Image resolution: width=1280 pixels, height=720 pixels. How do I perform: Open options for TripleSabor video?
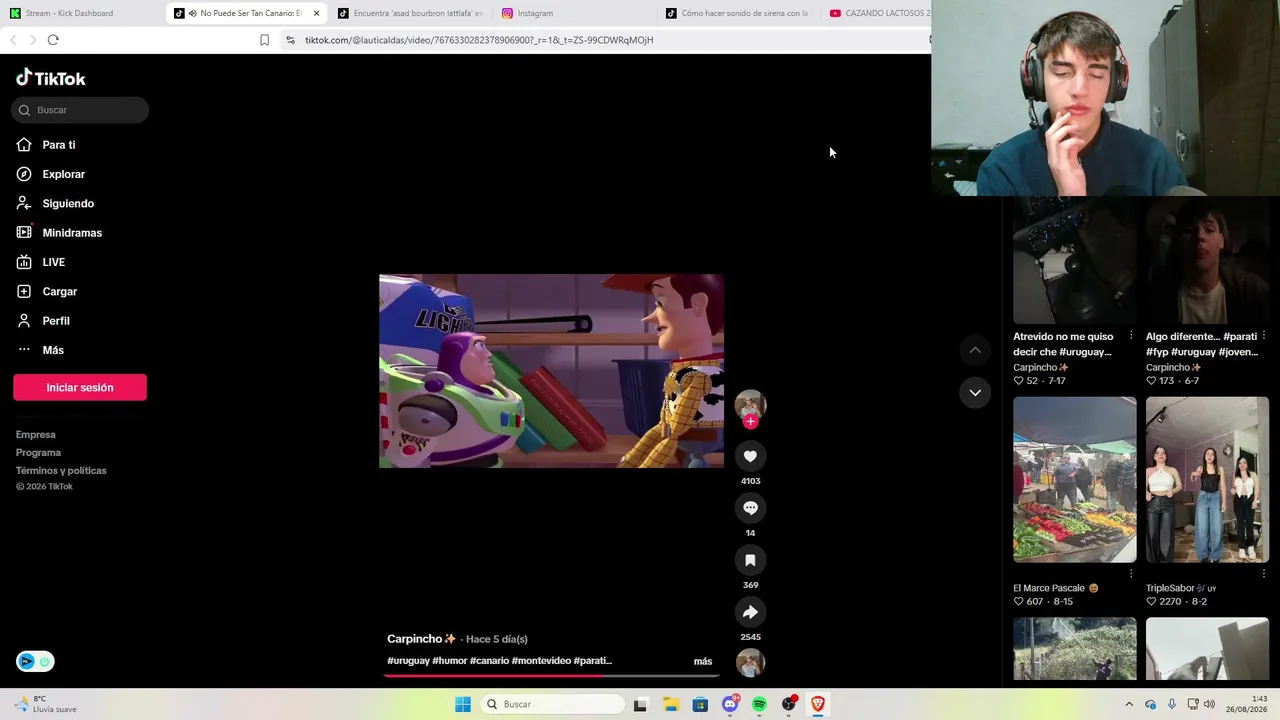click(1264, 573)
